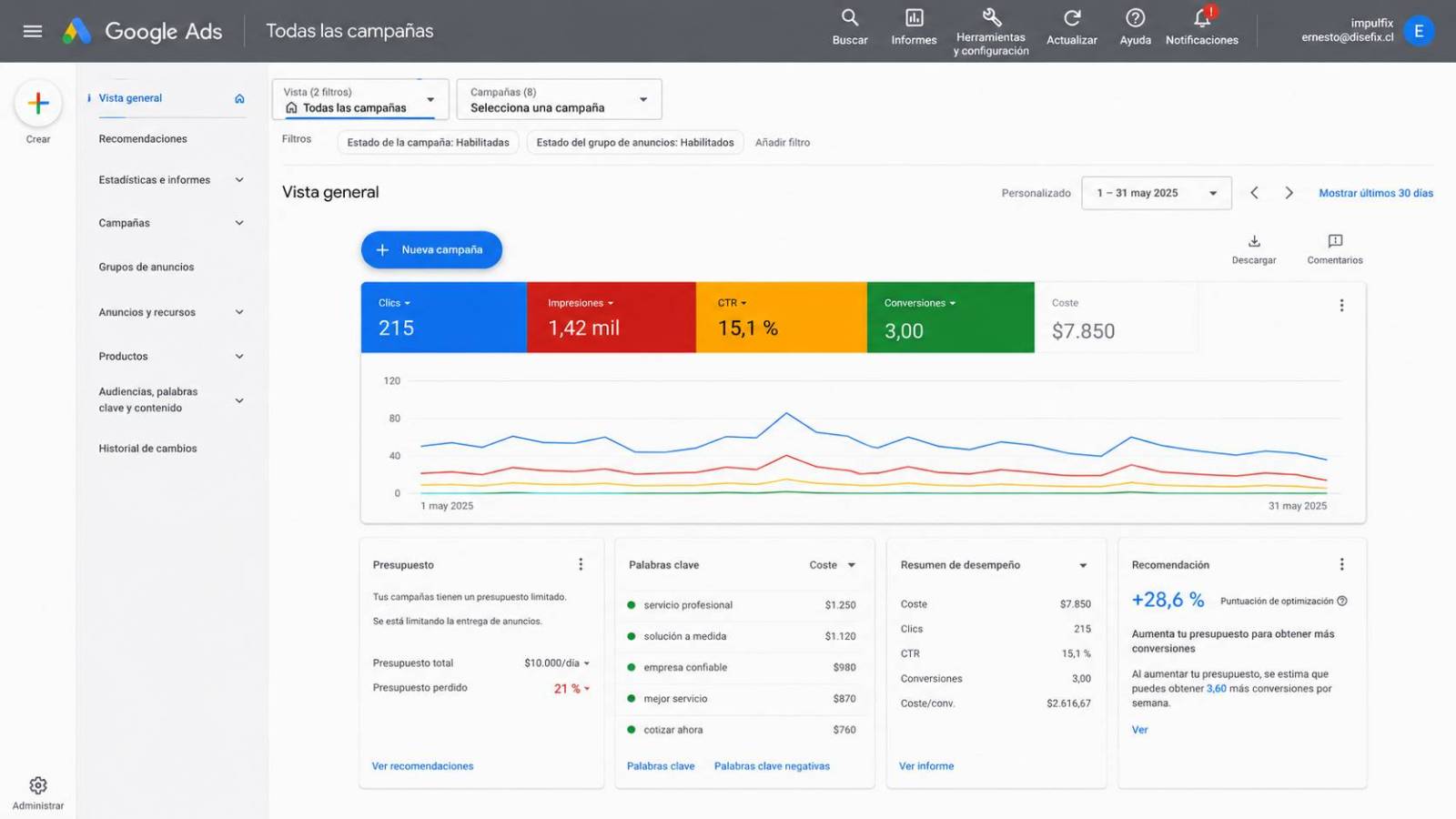Screen dimensions: 1456x819
Task: Expand the Campañas sidebar section
Action: coord(239,223)
